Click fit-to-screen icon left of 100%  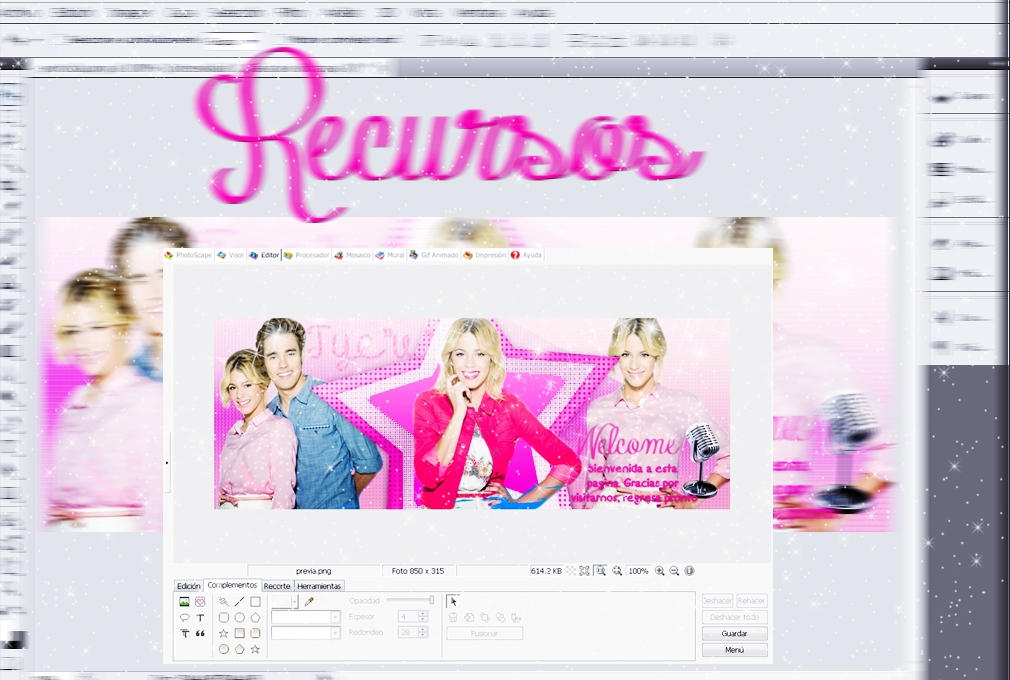(x=617, y=571)
